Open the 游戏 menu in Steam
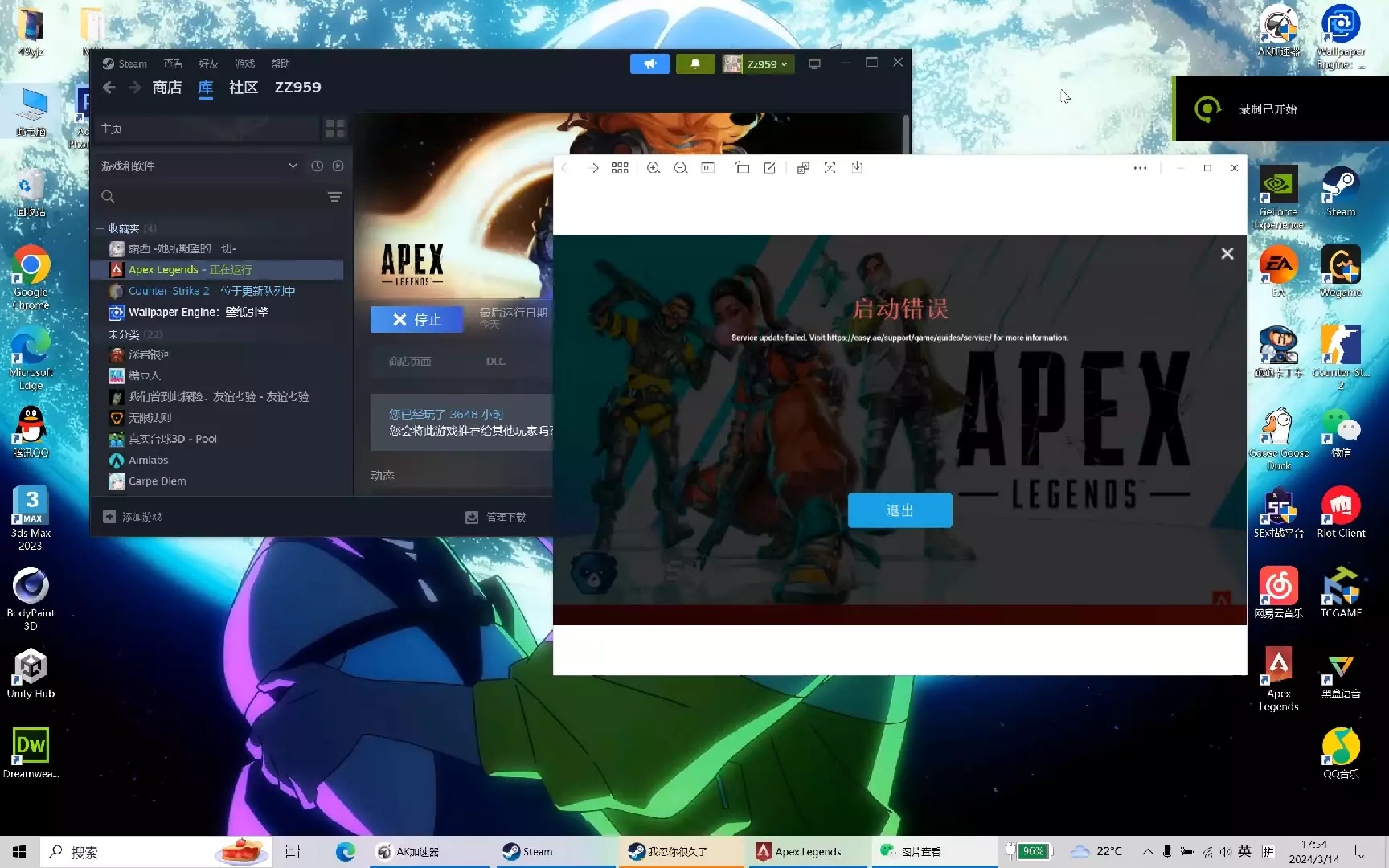 coord(245,64)
